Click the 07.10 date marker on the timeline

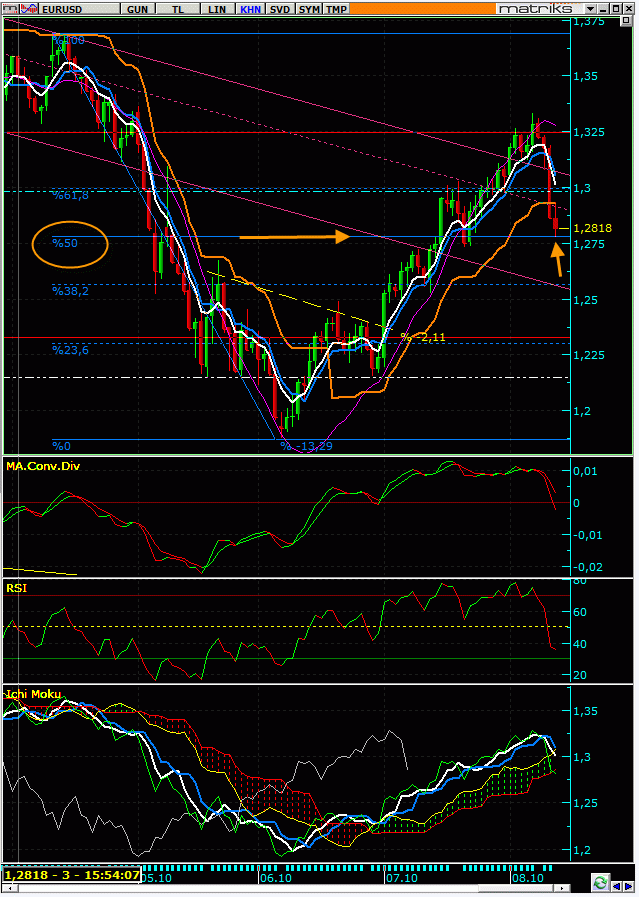point(401,878)
